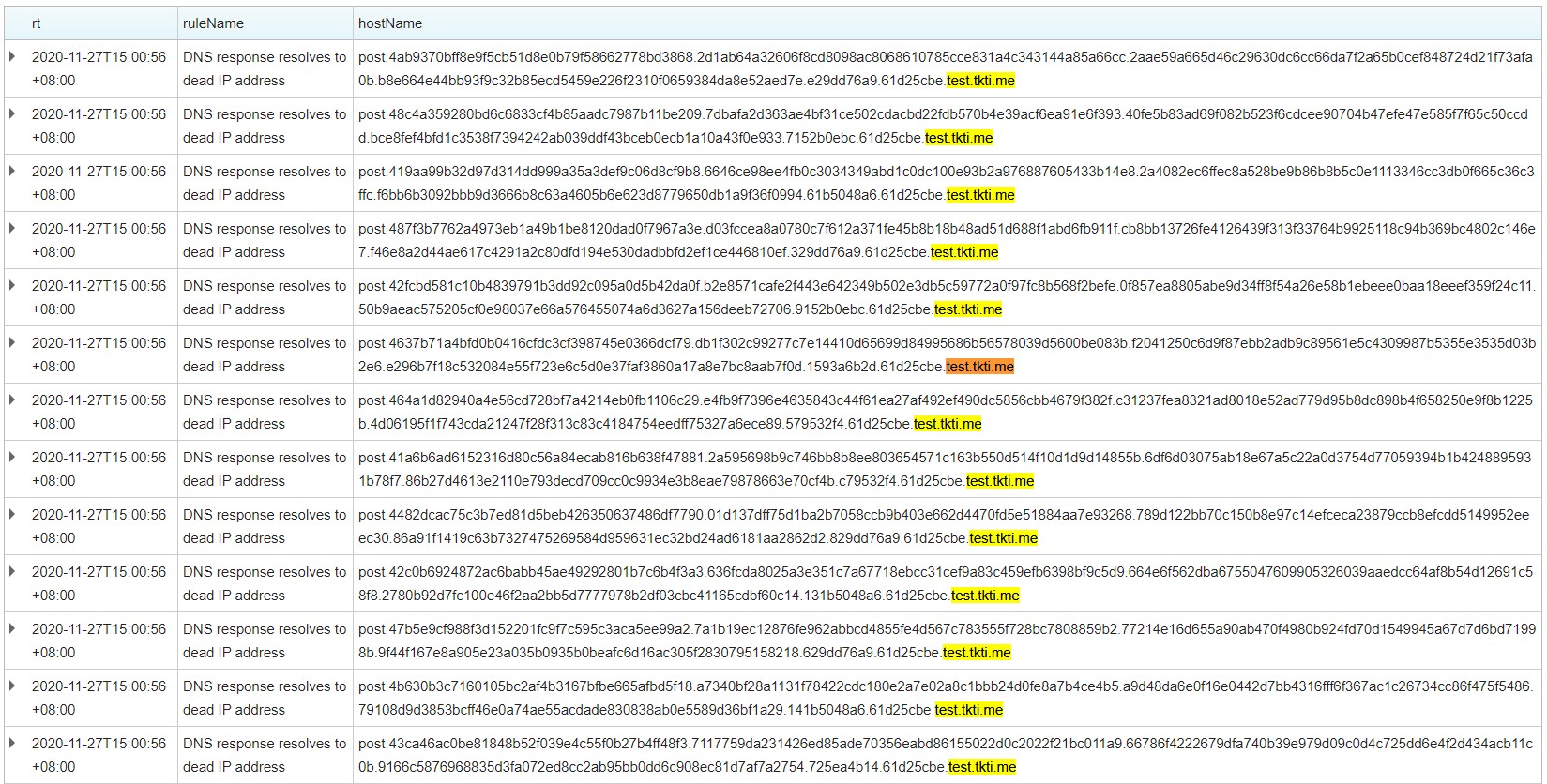Expand the row with hostName post.42c0b6924
The image size is (1547, 784).
pyautogui.click(x=12, y=572)
